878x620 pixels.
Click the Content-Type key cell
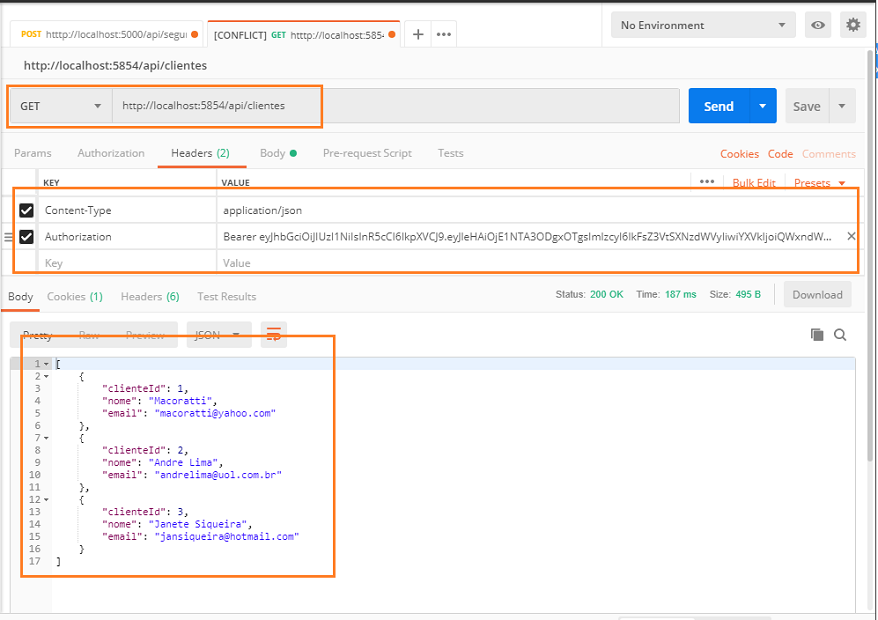point(127,210)
